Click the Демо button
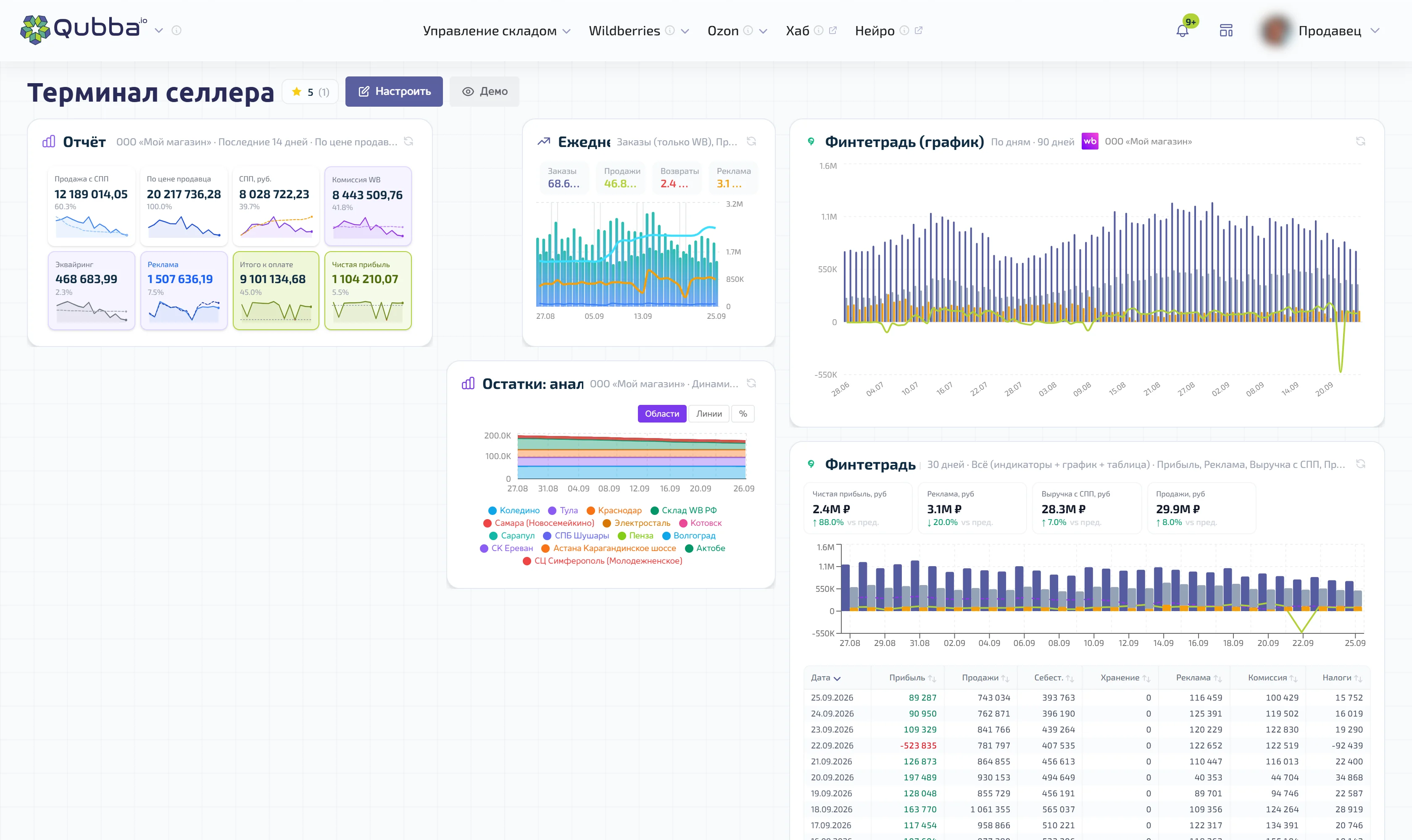The height and width of the screenshot is (840, 1412). pos(484,91)
